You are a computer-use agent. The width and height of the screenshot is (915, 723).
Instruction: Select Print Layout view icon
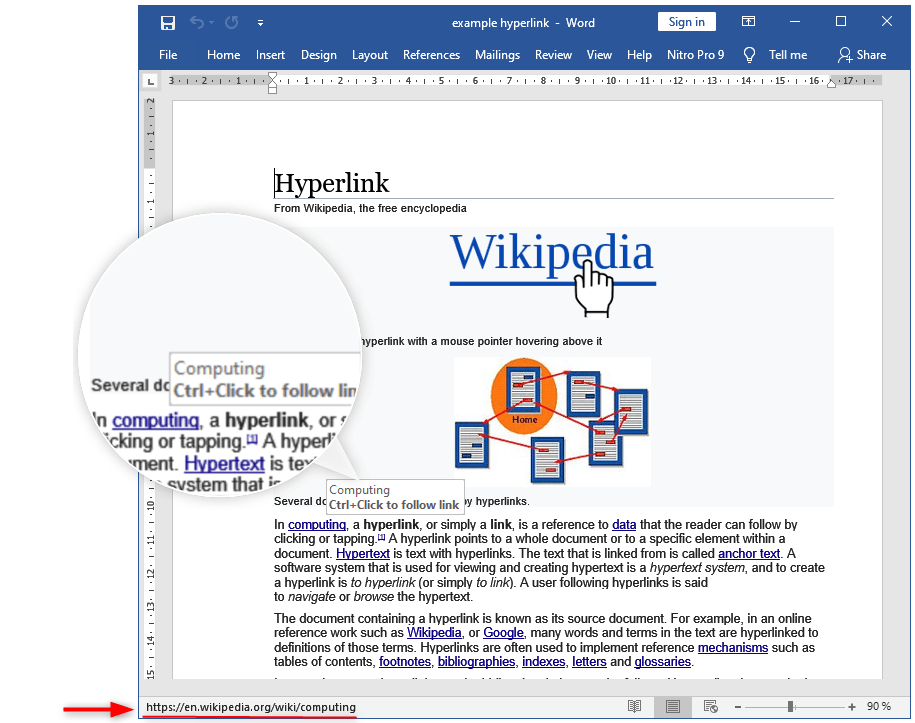(x=672, y=707)
